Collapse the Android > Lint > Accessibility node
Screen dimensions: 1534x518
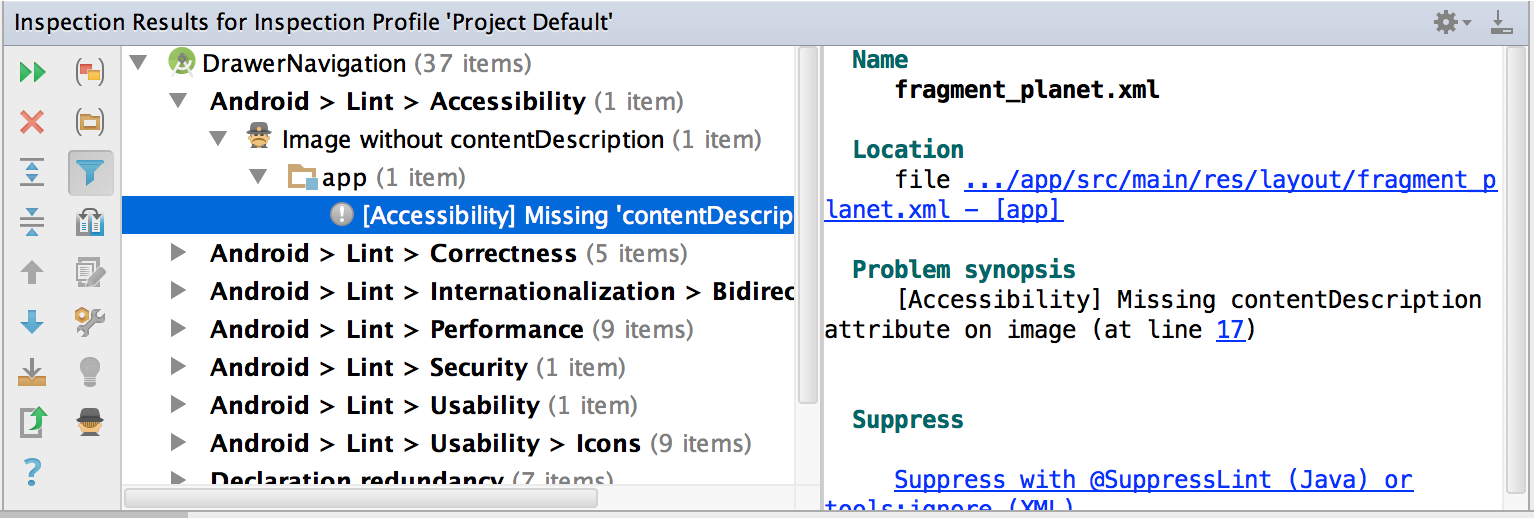click(179, 102)
